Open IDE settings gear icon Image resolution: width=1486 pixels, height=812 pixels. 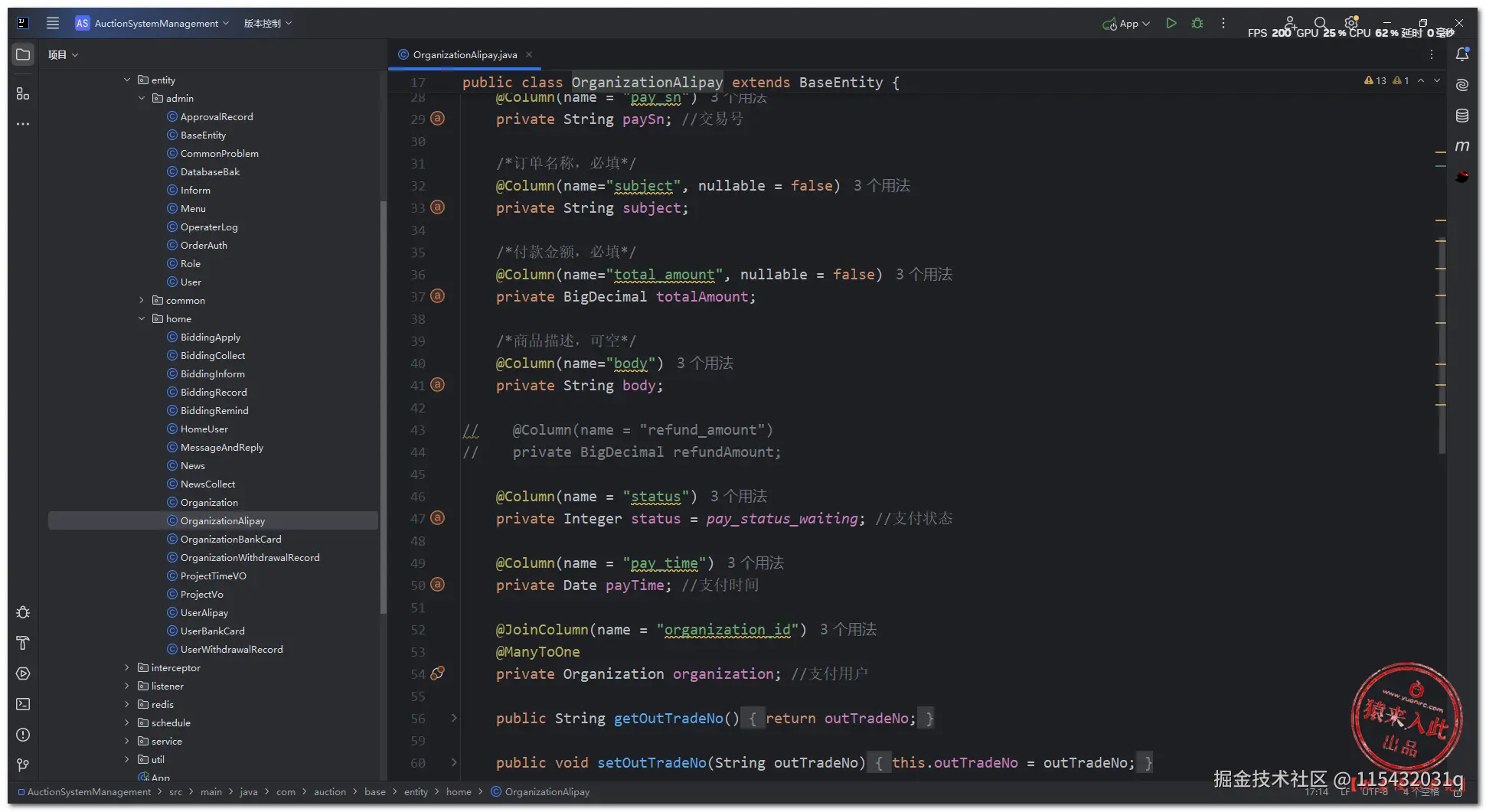point(1351,23)
